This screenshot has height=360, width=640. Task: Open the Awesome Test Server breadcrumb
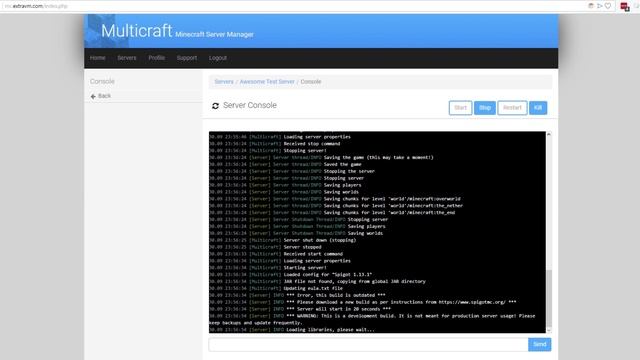coord(267,82)
